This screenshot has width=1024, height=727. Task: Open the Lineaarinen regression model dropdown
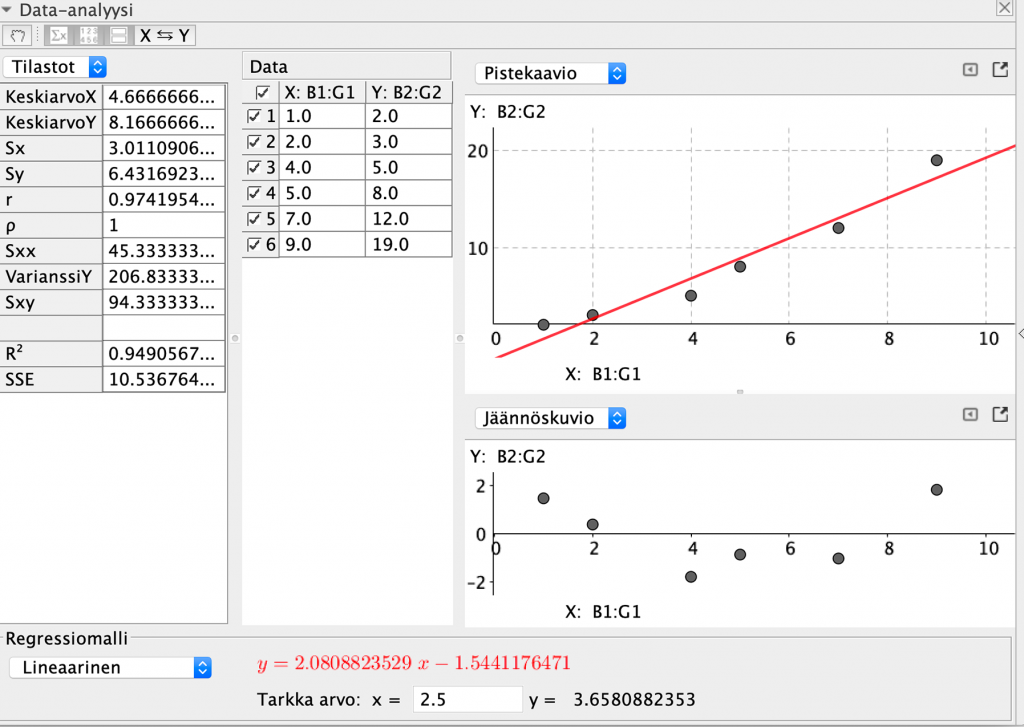coord(110,668)
